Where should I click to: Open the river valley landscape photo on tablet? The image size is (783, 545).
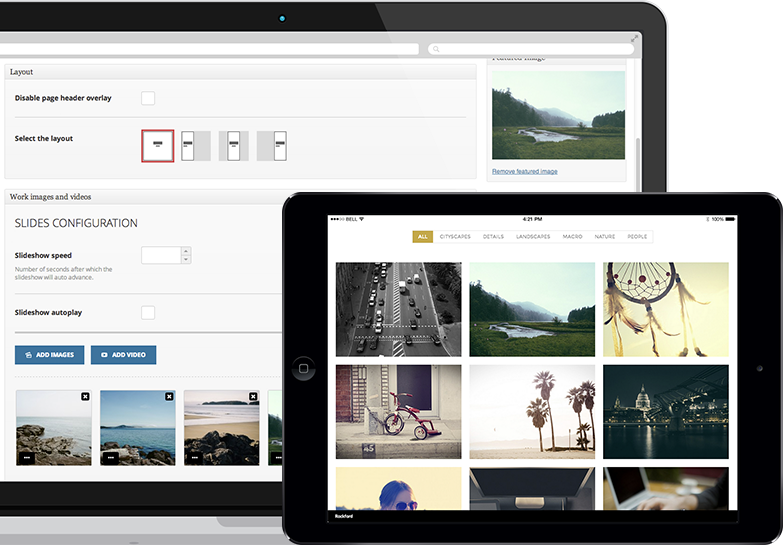532,309
